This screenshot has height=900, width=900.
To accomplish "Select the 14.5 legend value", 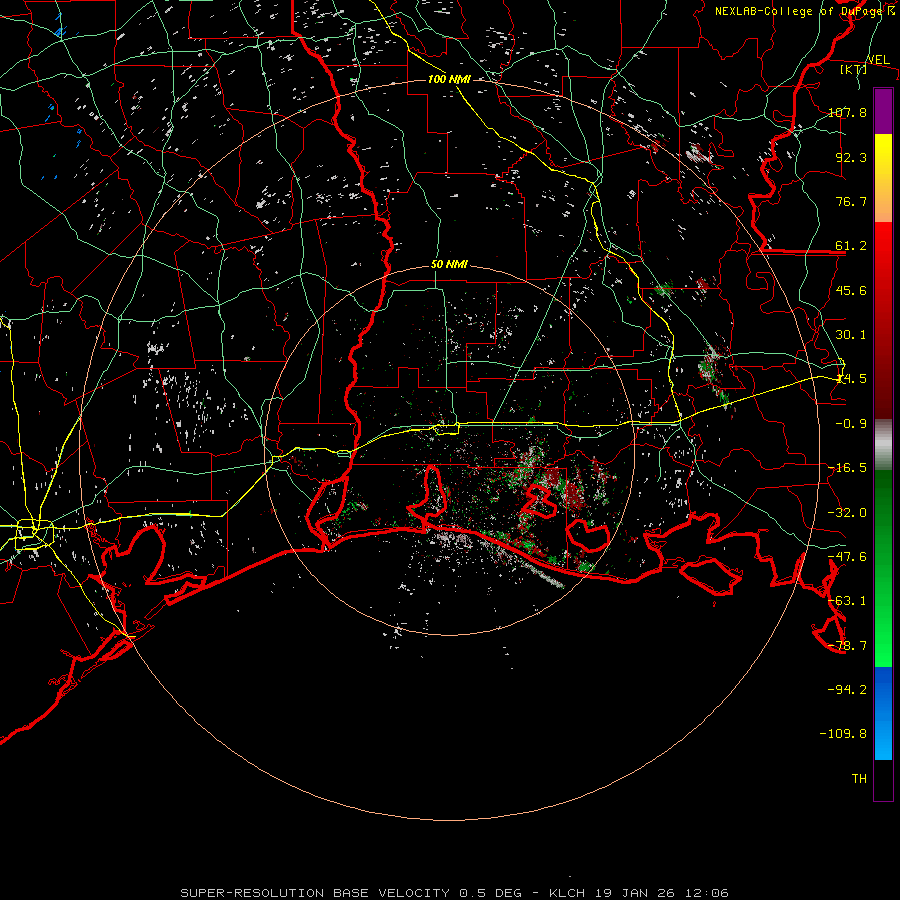I will (851, 379).
